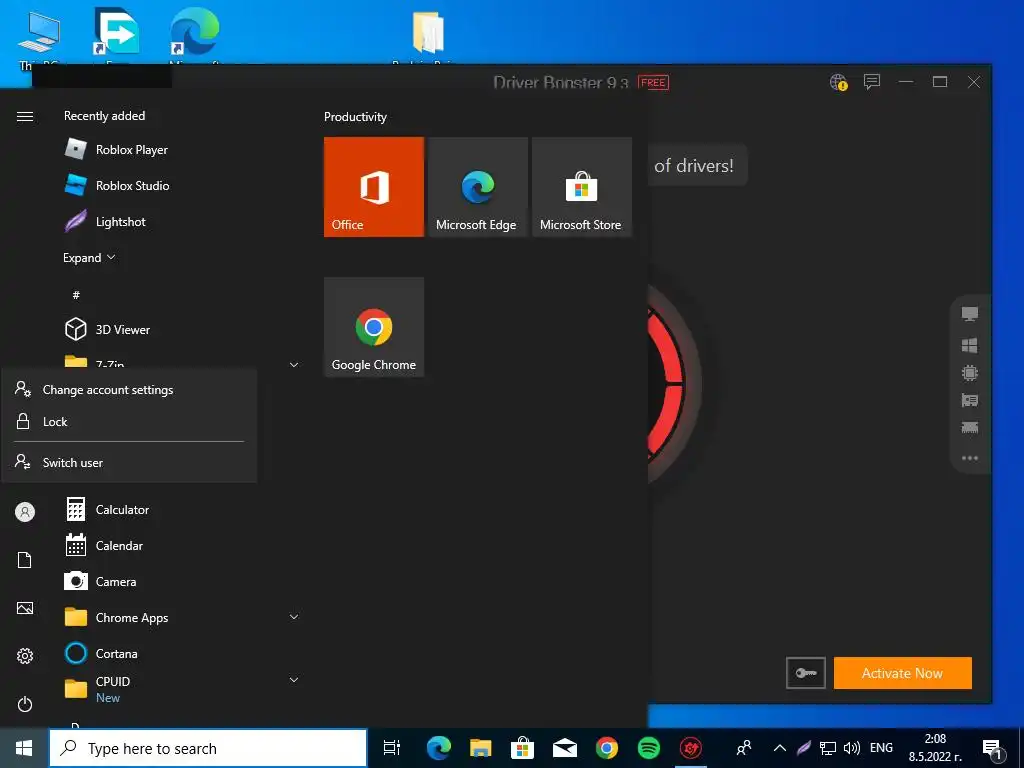Open network status tray icon
The width and height of the screenshot is (1024, 768).
828,748
